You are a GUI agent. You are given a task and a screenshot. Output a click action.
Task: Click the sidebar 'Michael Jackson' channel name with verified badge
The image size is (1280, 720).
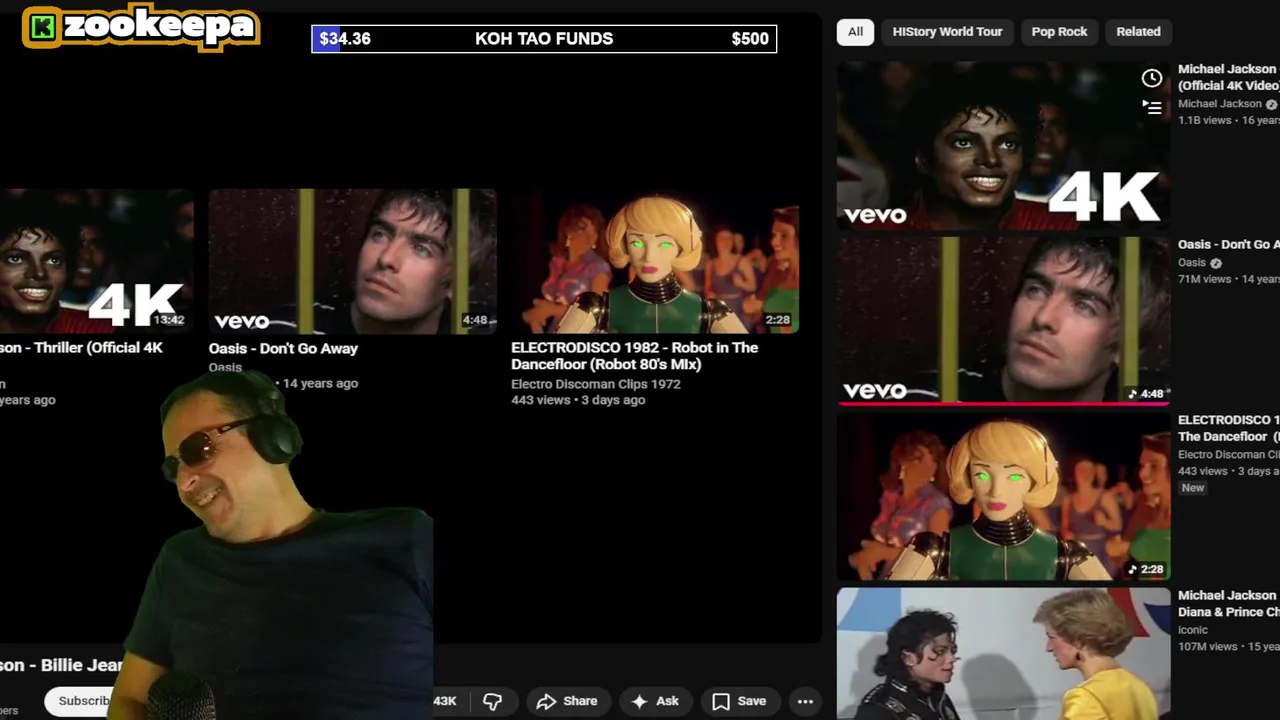coord(1227,104)
